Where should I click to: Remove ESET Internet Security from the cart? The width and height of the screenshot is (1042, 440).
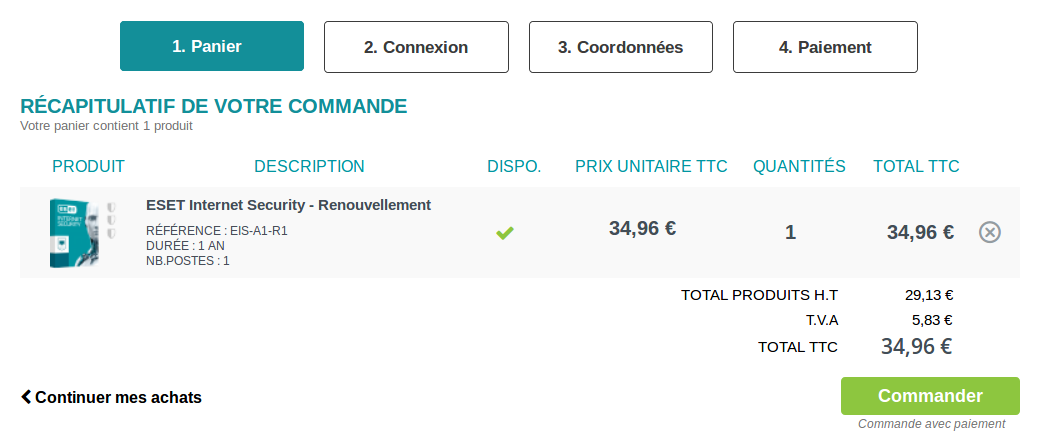989,232
